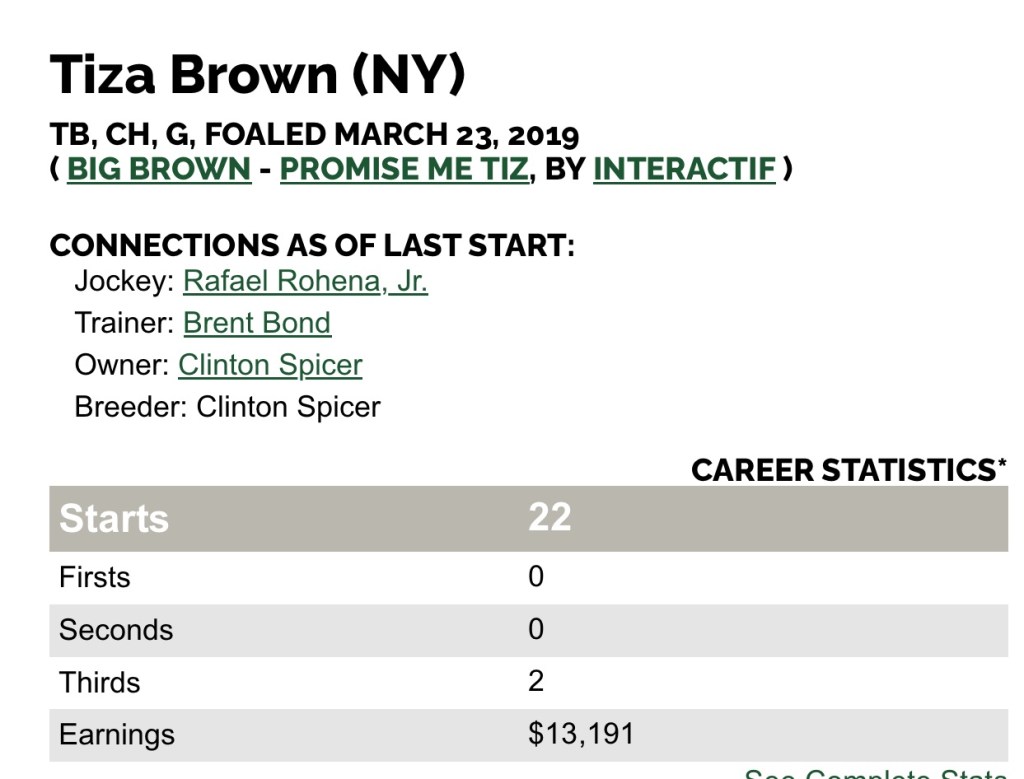Image resolution: width=1024 pixels, height=779 pixels.
Task: Click the Interactif broodmare sire link
Action: pyautogui.click(x=684, y=169)
